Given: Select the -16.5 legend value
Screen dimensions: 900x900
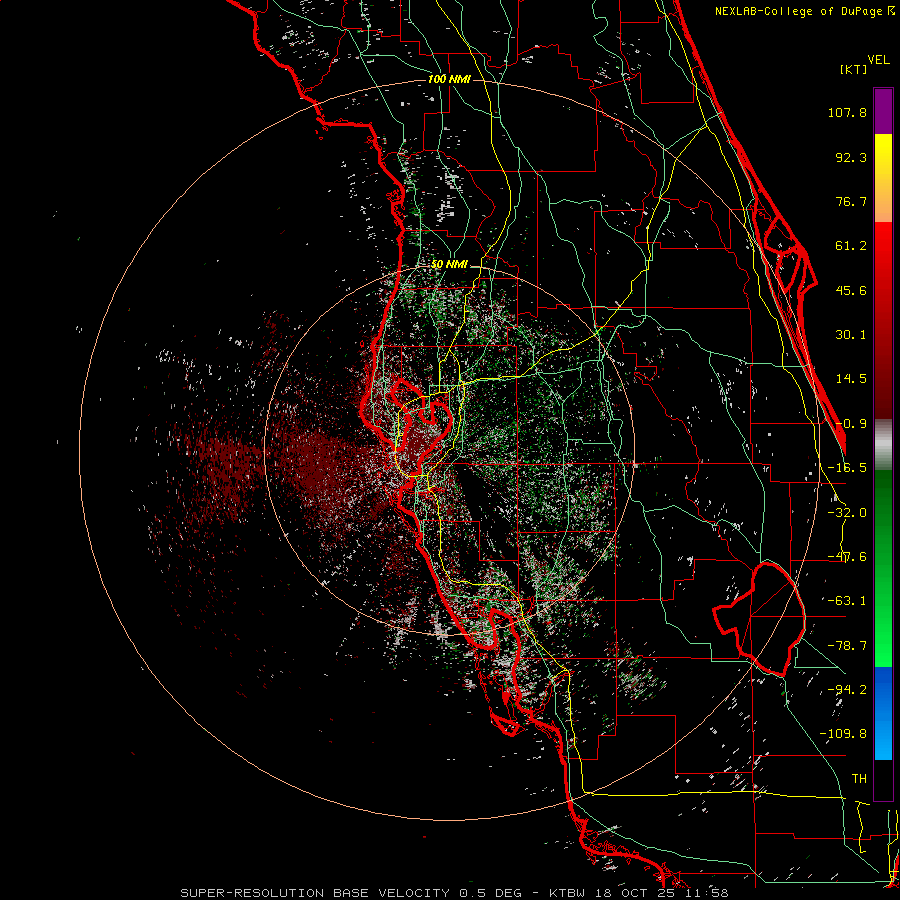Looking at the screenshot, I should click(x=847, y=468).
